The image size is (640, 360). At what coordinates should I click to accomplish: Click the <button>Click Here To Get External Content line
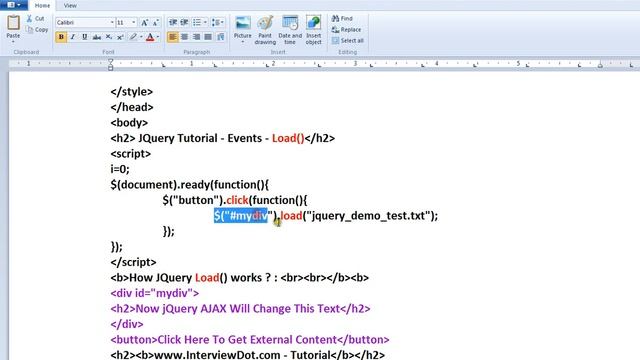(250, 340)
